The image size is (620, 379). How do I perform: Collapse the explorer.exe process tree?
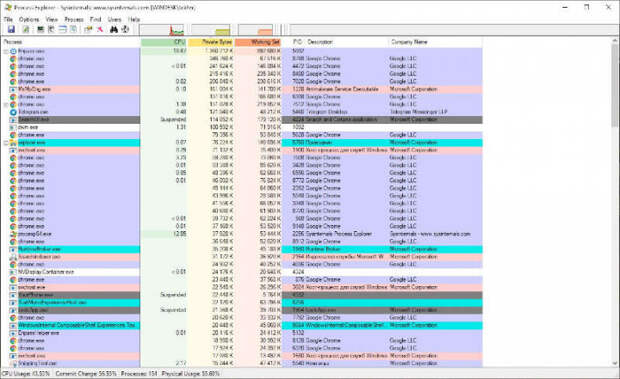pos(6,143)
